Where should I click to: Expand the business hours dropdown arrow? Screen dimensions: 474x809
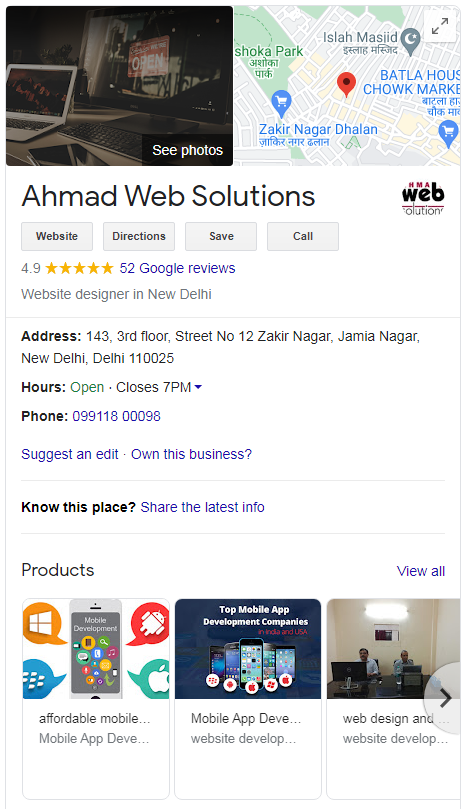tap(198, 387)
